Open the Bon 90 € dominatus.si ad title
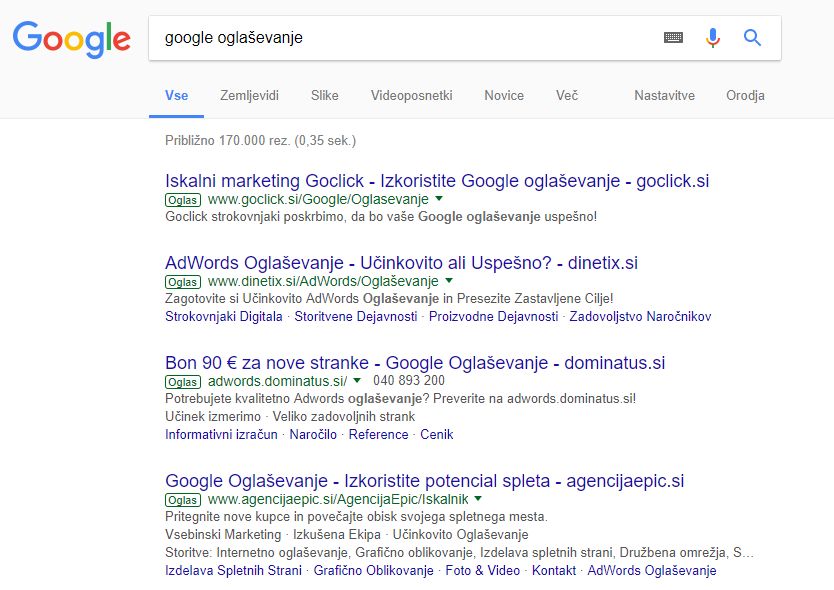This screenshot has width=834, height=590. coord(415,363)
